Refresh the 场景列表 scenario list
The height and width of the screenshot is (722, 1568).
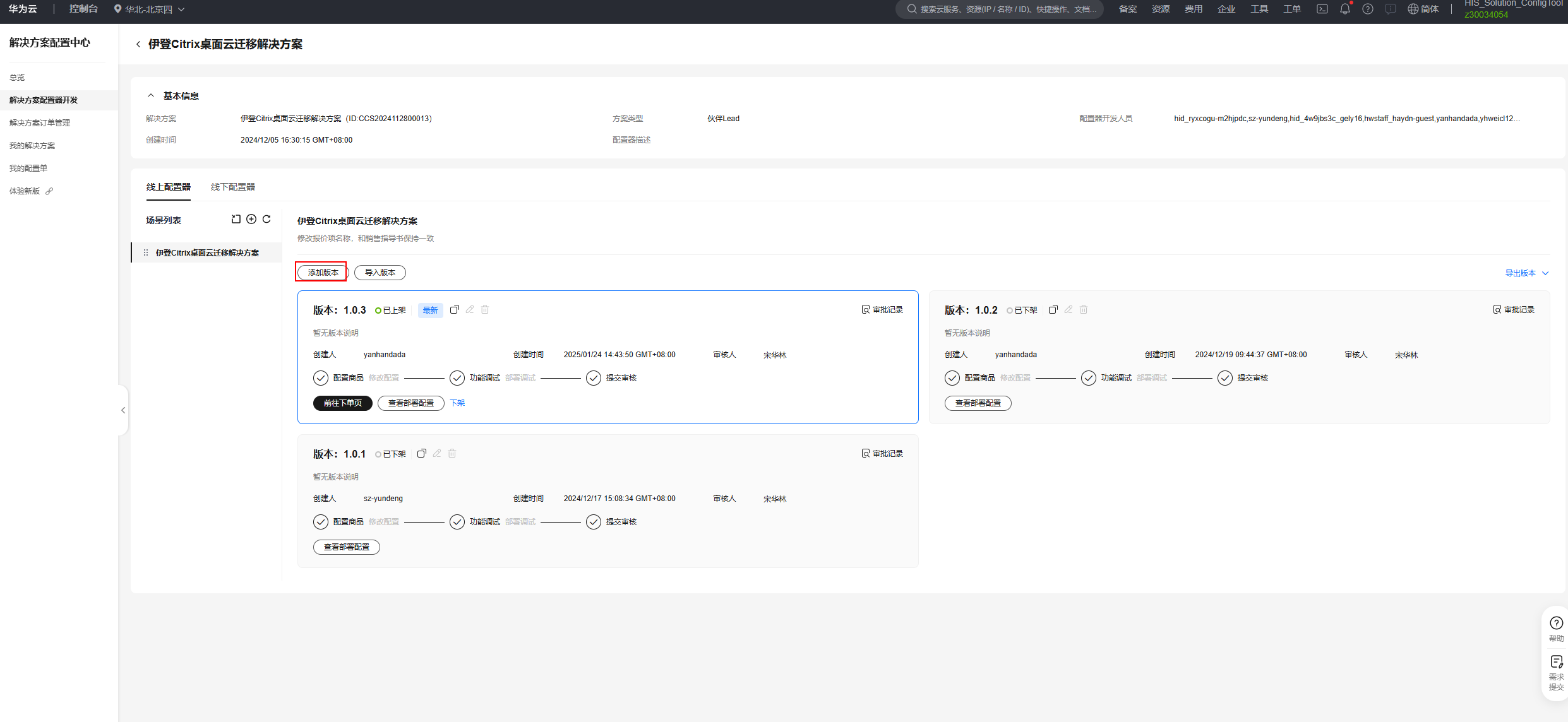(x=266, y=219)
